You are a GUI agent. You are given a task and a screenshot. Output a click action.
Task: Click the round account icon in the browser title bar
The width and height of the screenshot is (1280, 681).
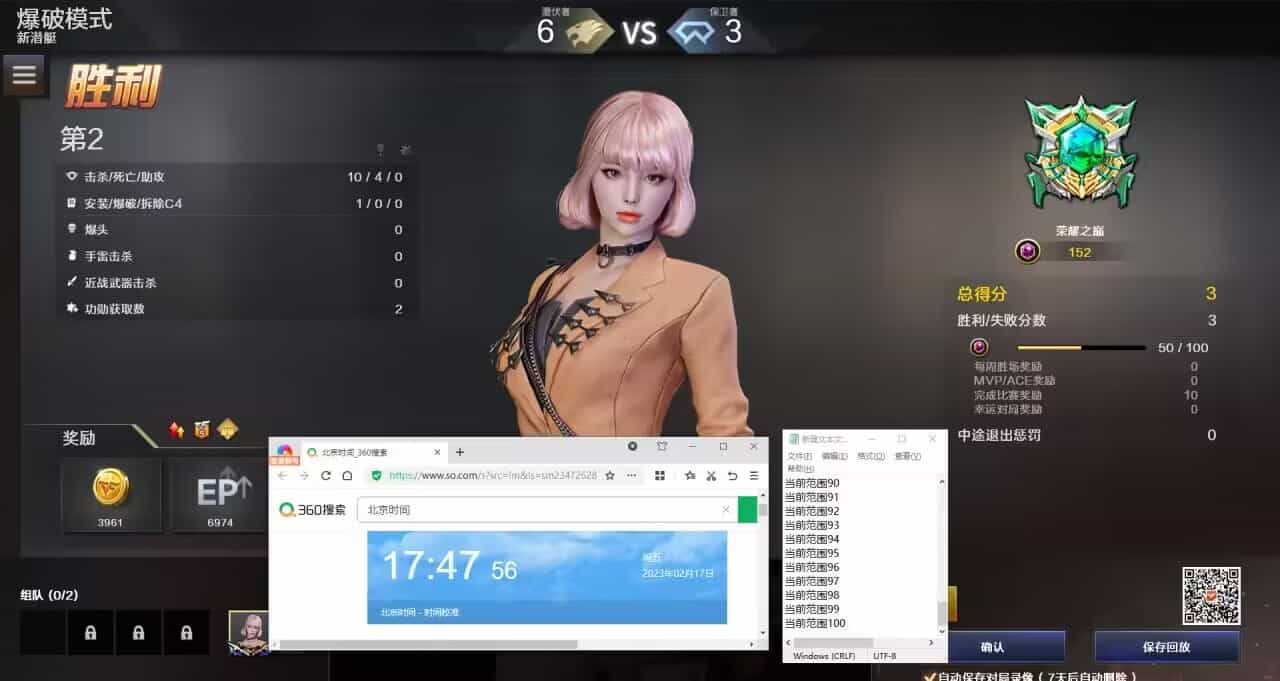click(632, 446)
